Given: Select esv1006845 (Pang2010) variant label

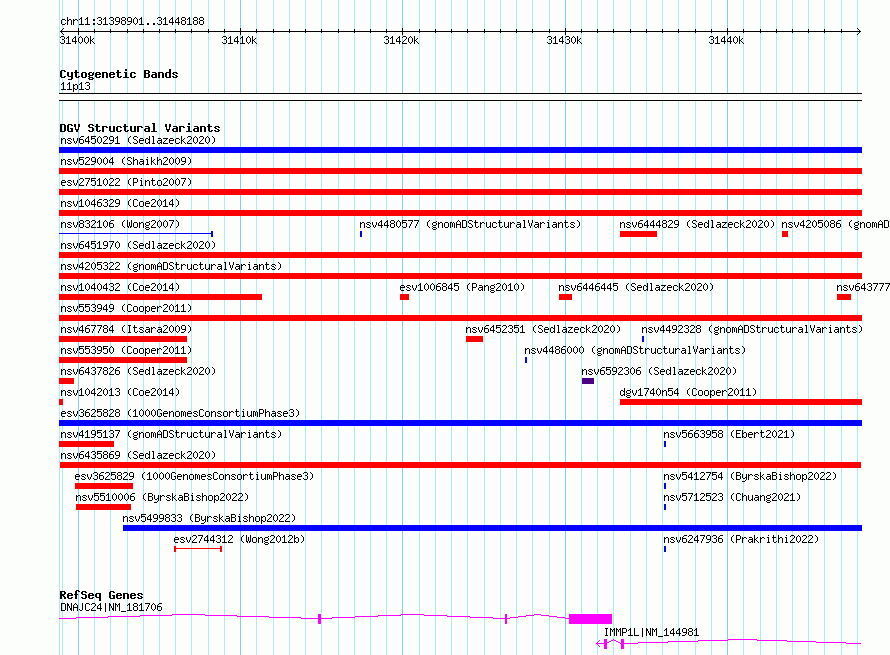Looking at the screenshot, I should [x=462, y=287].
